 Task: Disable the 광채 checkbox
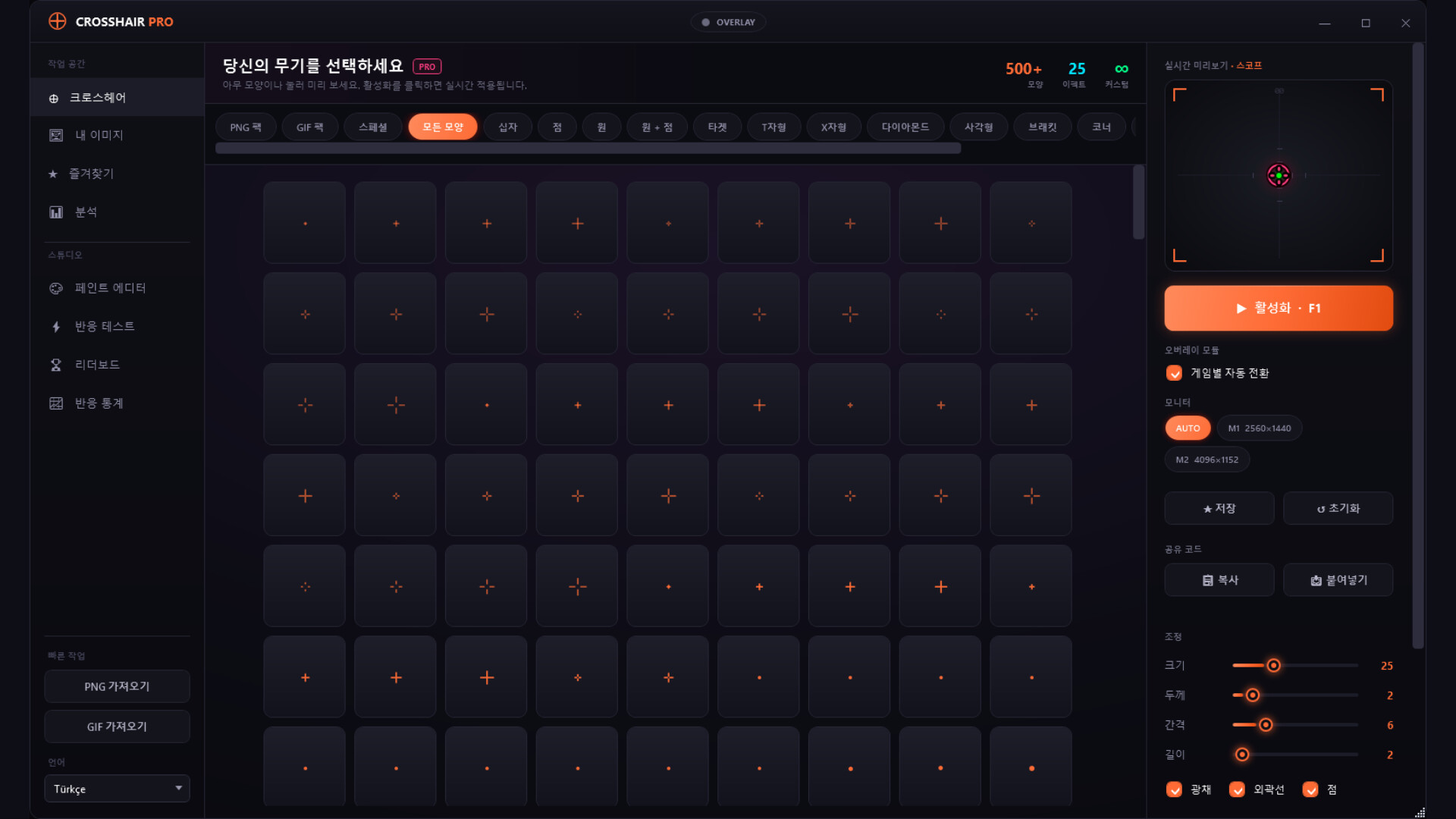click(x=1174, y=789)
